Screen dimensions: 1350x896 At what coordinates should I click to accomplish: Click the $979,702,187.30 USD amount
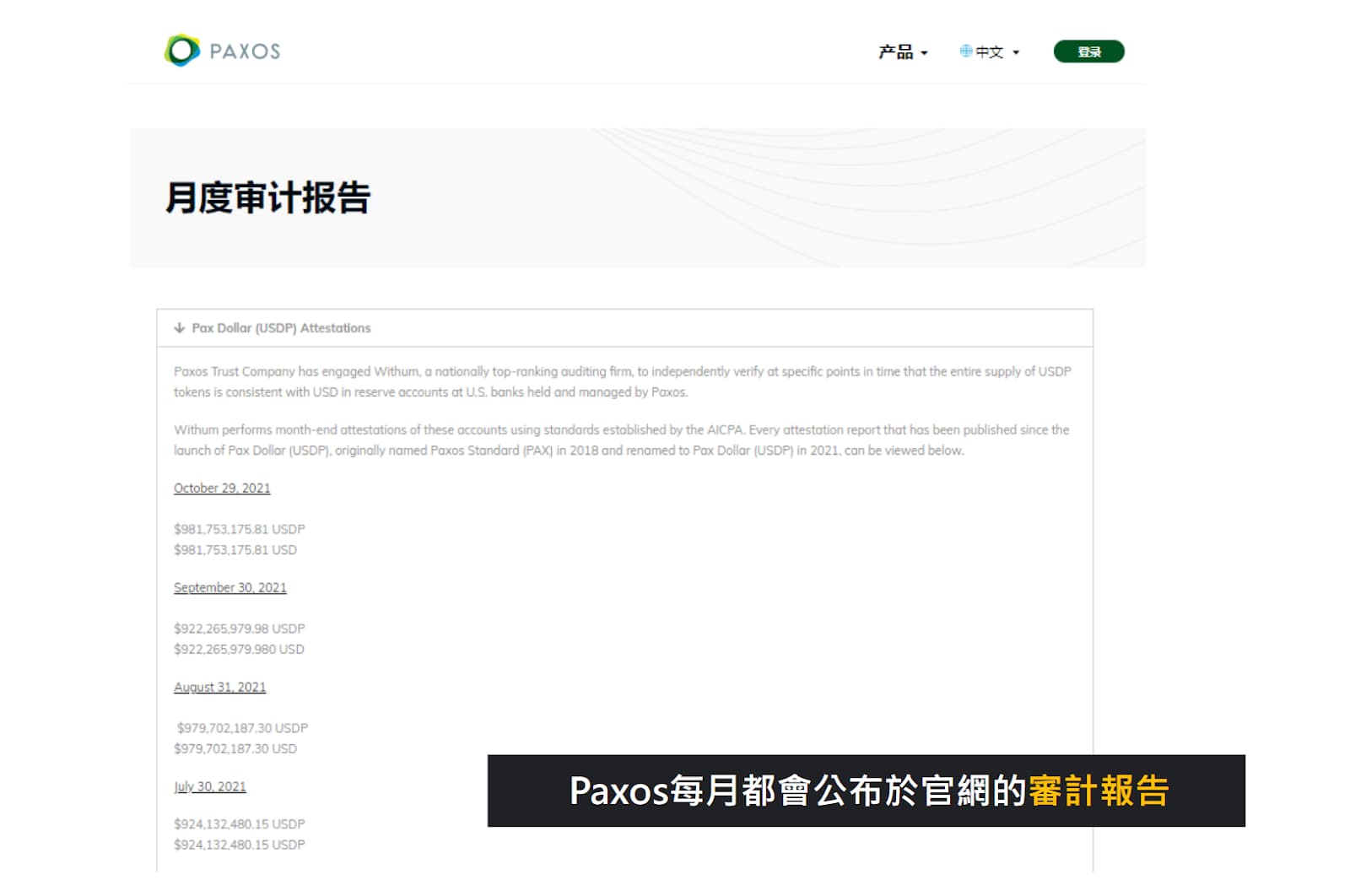coord(235,749)
